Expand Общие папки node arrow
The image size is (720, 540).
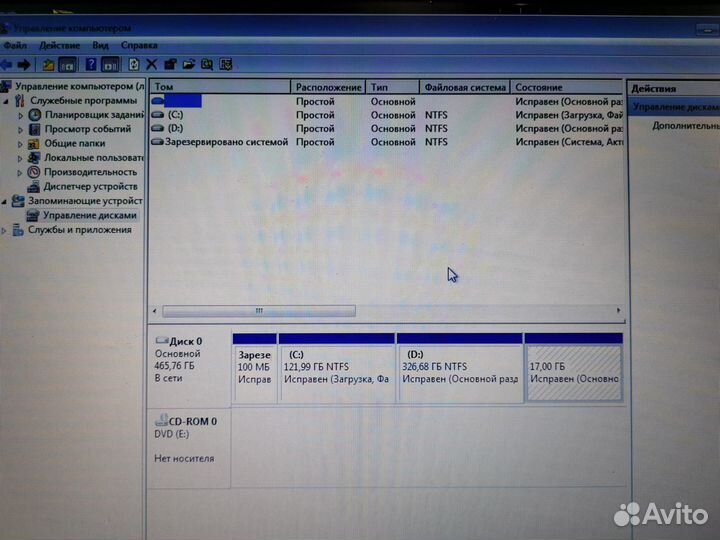pos(20,144)
